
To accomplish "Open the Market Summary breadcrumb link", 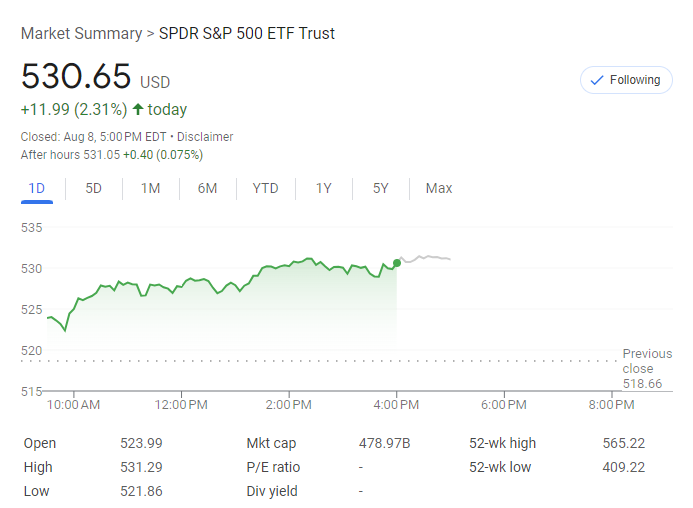I will point(81,34).
